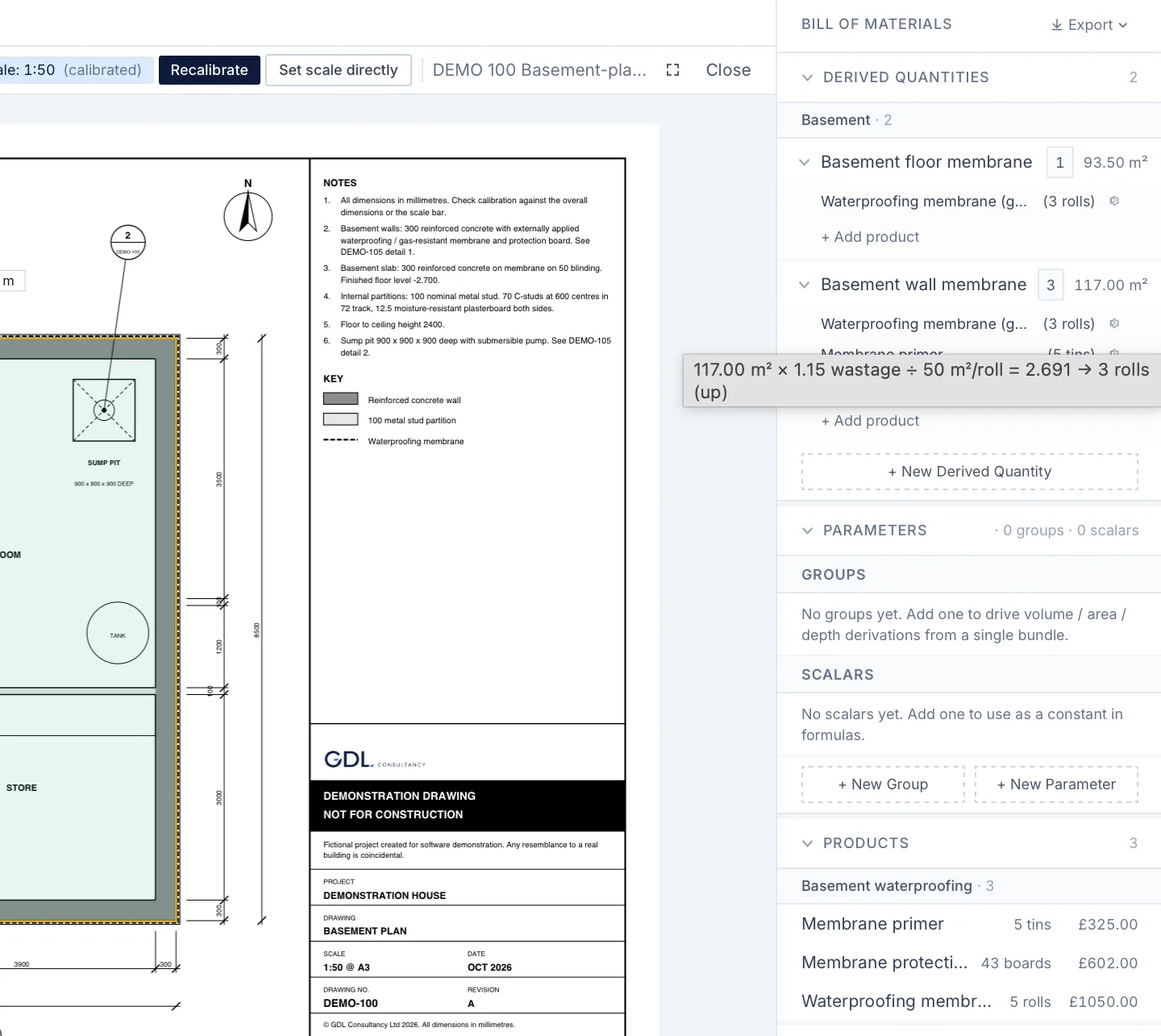Collapse the Parameters section

(x=807, y=530)
